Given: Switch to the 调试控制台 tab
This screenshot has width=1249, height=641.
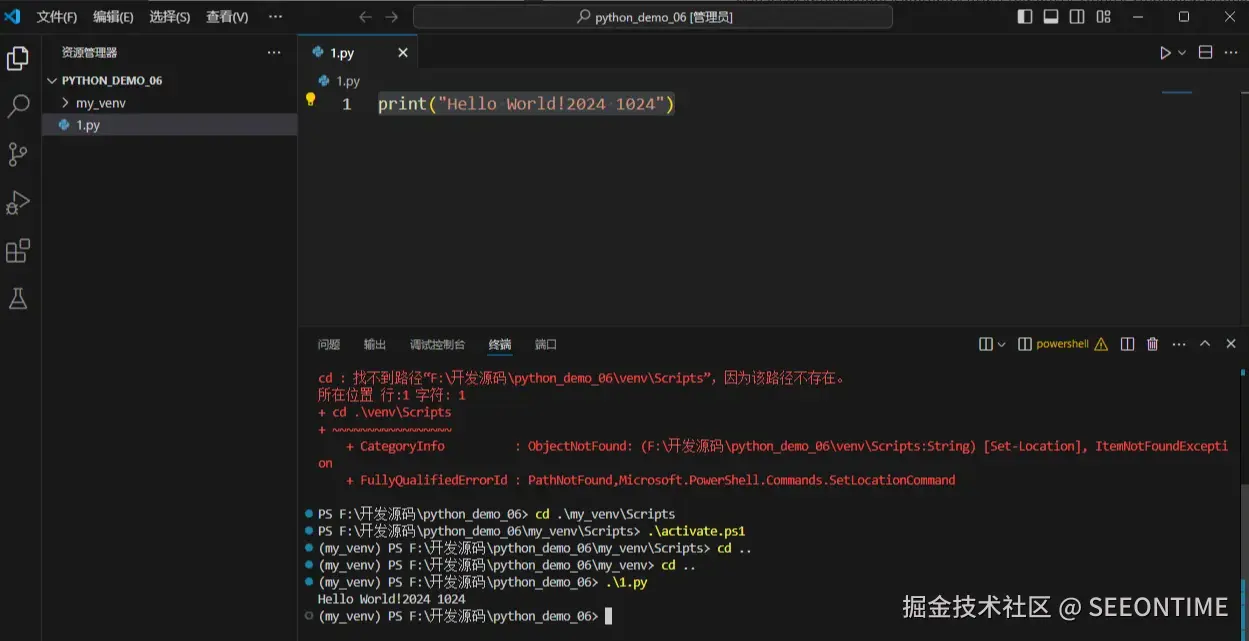Looking at the screenshot, I should [437, 344].
